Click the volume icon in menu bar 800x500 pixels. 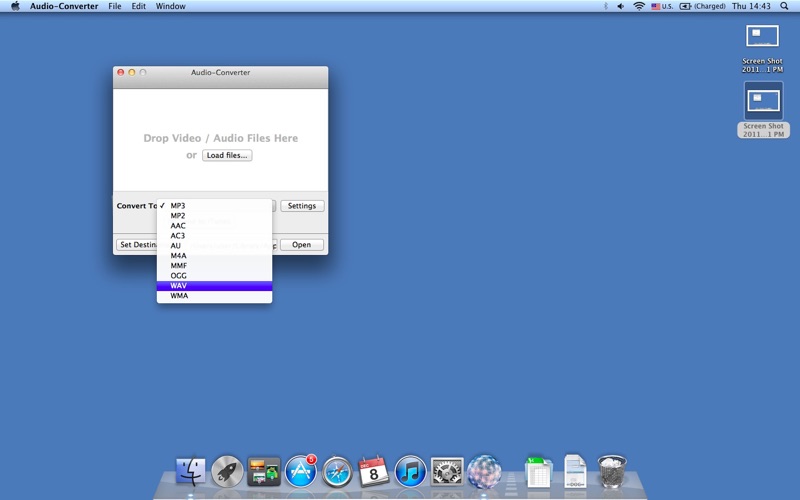click(x=620, y=6)
